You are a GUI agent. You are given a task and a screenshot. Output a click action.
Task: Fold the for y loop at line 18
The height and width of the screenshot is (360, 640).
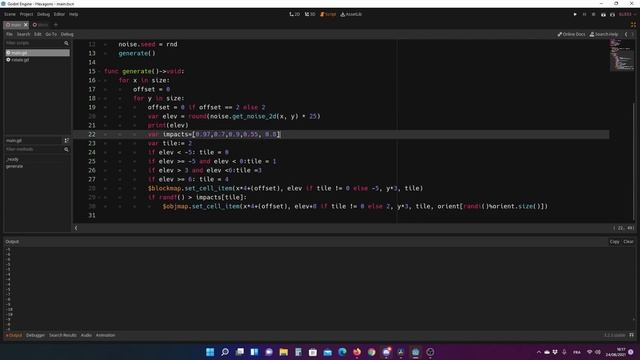point(99,98)
